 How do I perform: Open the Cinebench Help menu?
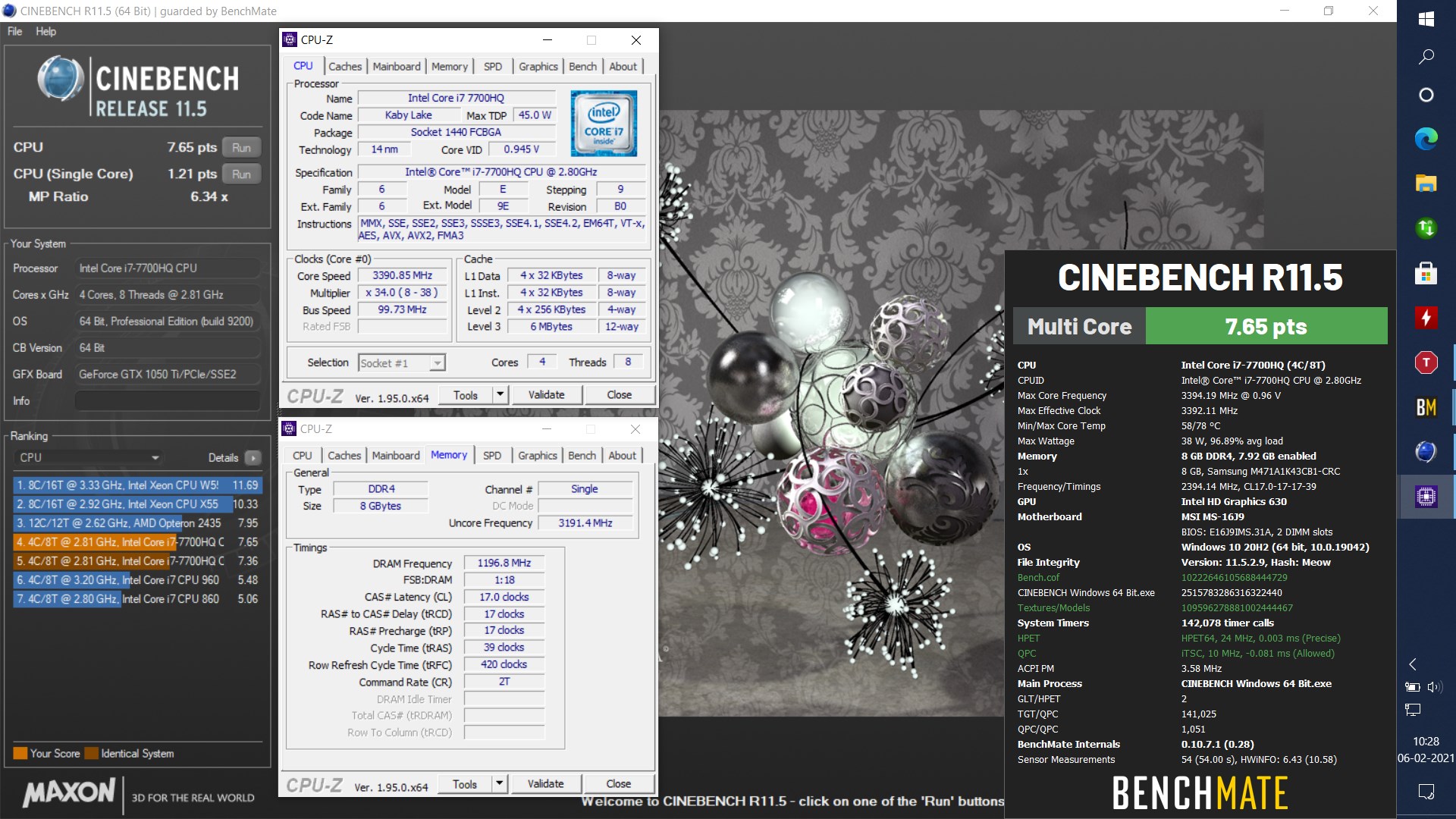coord(45,31)
